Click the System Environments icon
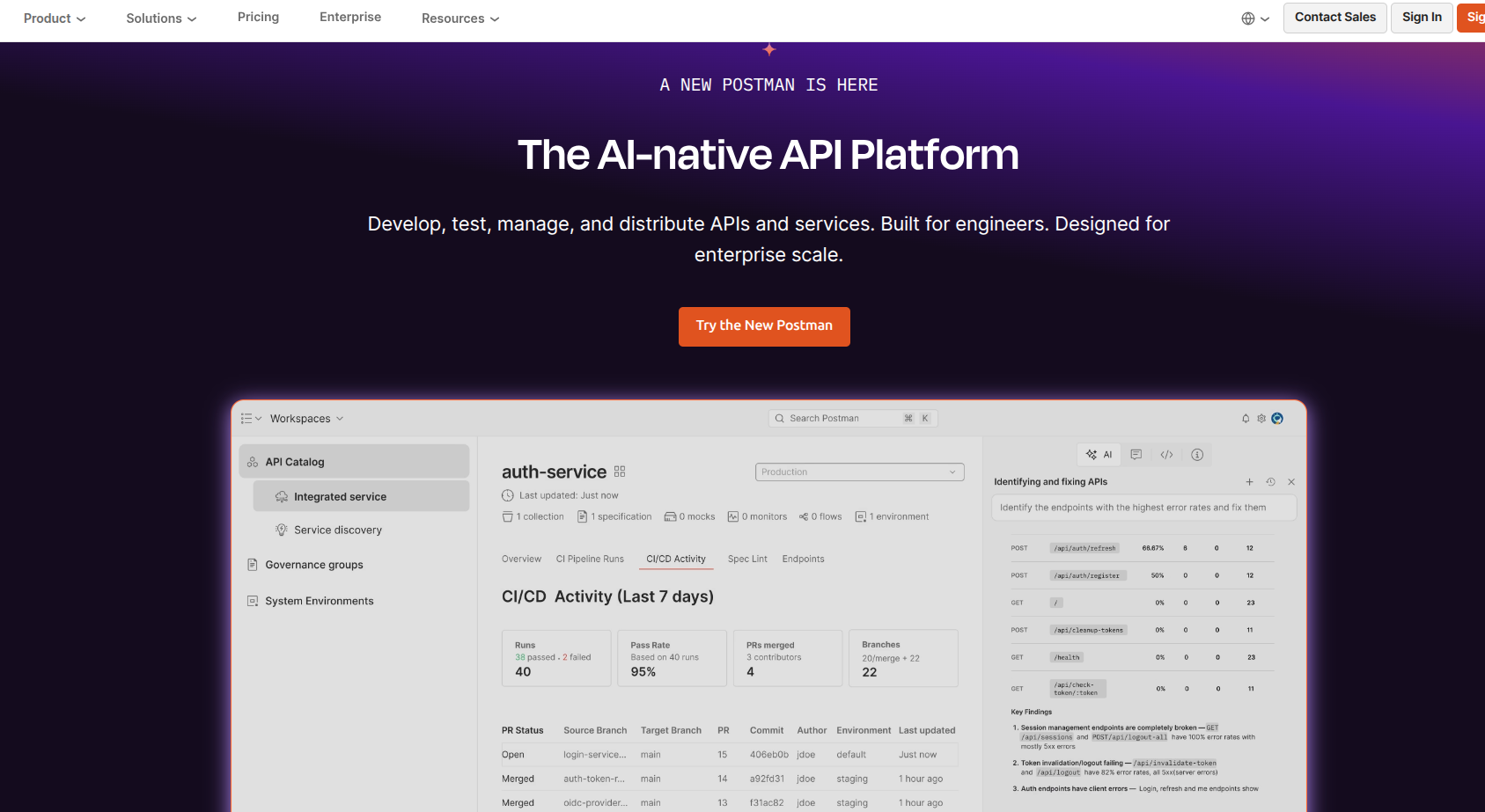1485x812 pixels. (253, 601)
